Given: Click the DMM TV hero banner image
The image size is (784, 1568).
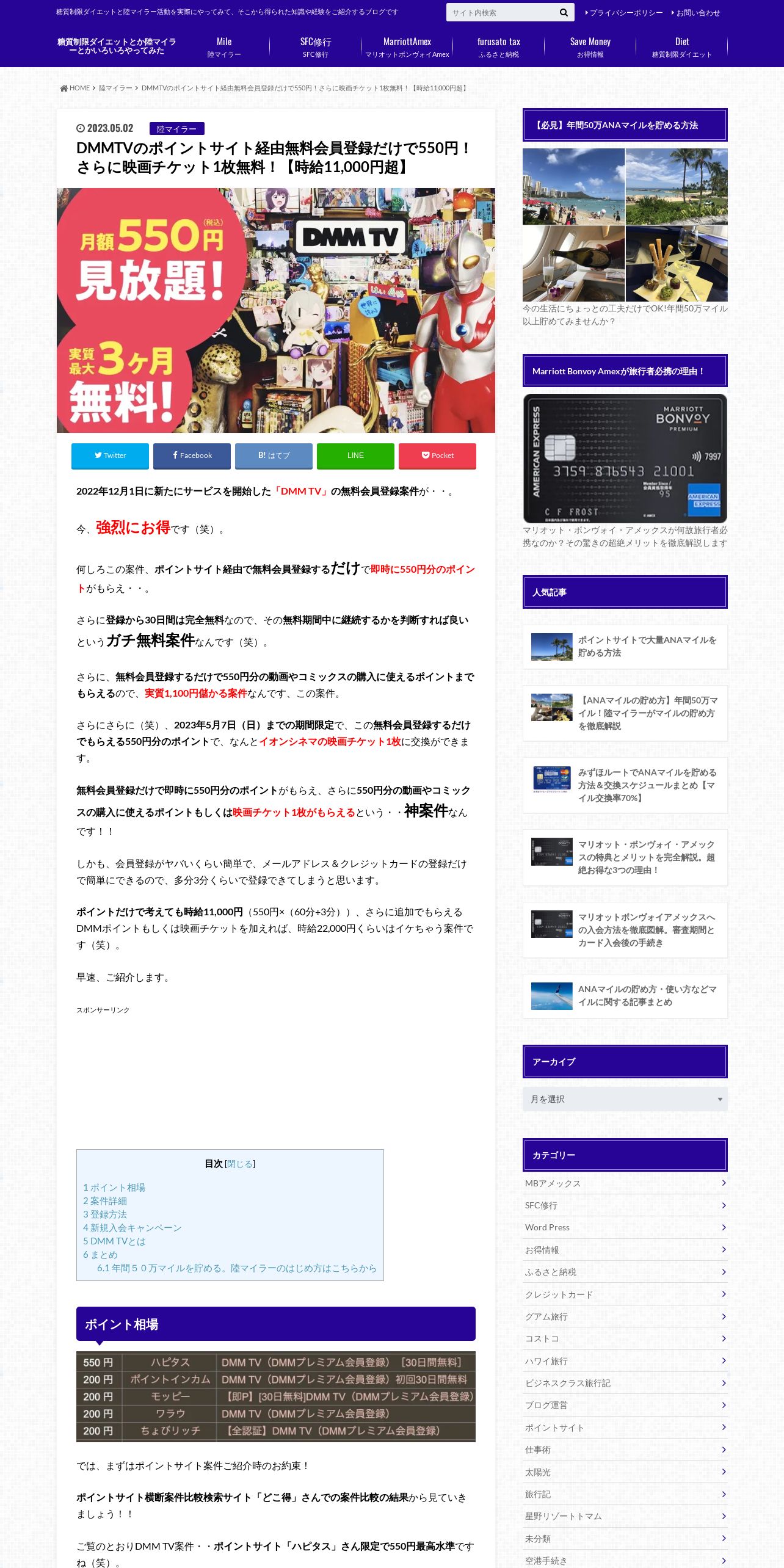Looking at the screenshot, I should point(276,310).
